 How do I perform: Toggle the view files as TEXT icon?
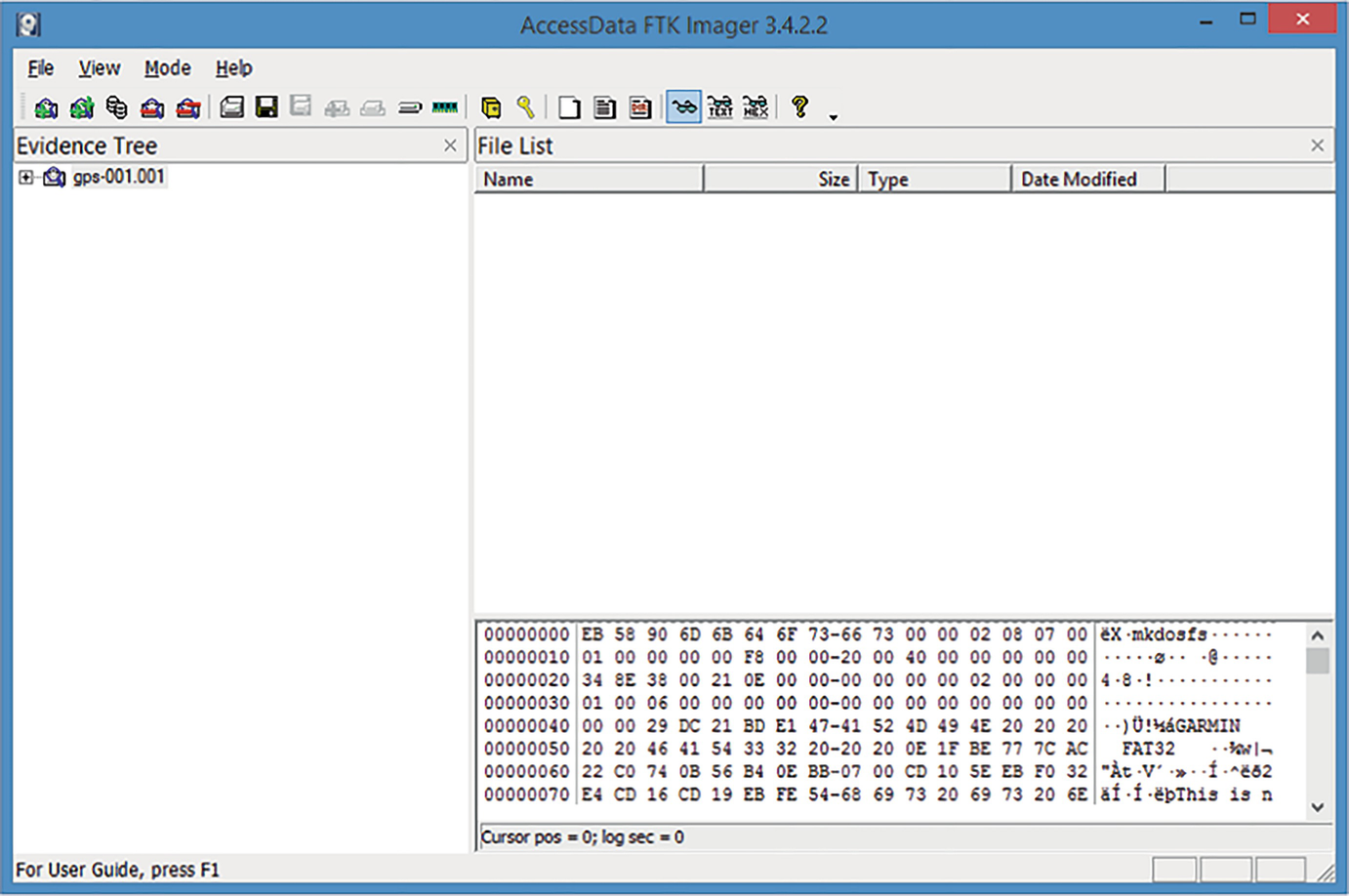pyautogui.click(x=720, y=106)
